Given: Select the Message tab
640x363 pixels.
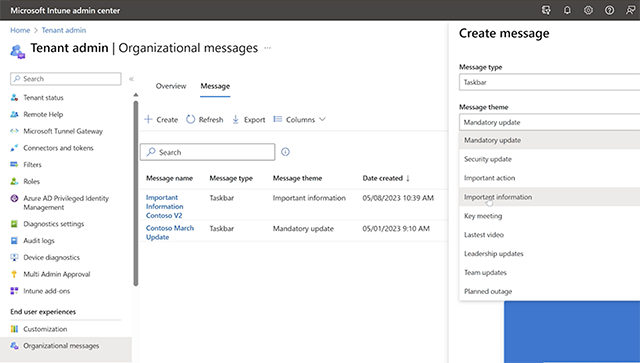Looking at the screenshot, I should tap(215, 86).
